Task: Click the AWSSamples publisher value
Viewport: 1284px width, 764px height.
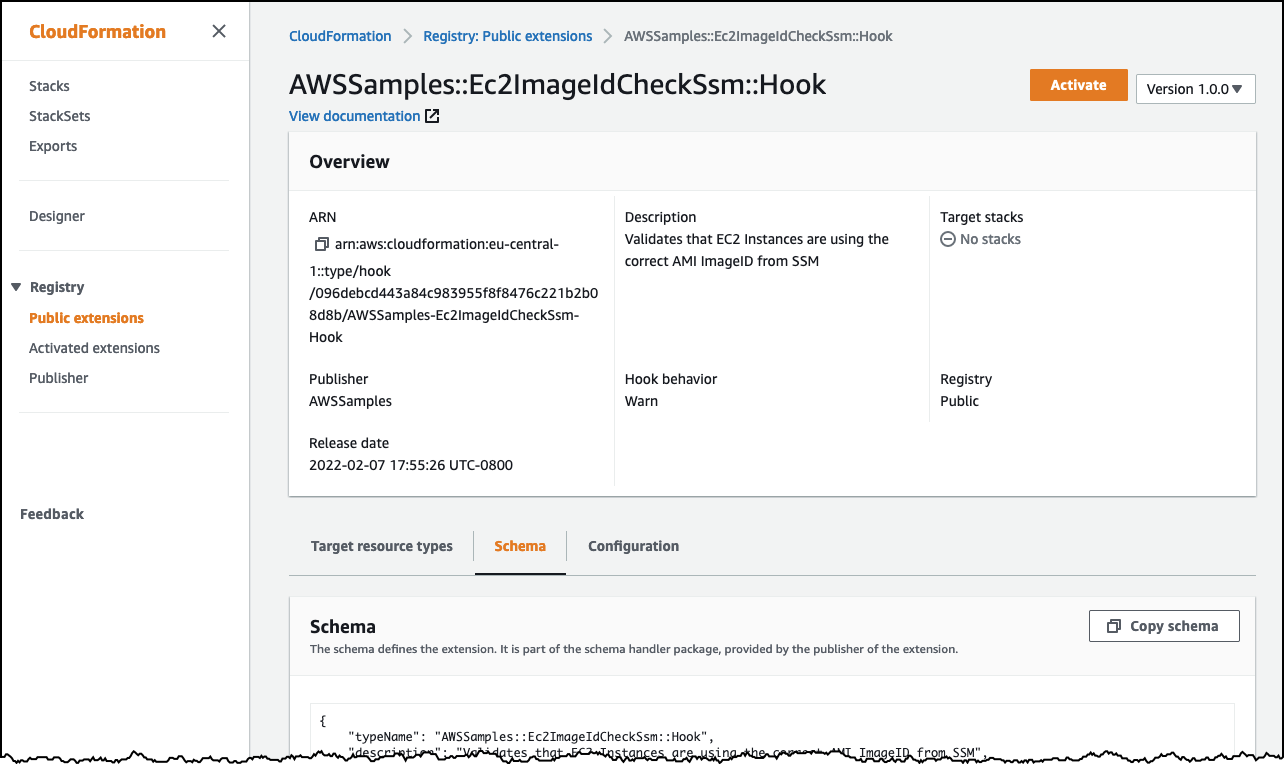Action: [350, 401]
